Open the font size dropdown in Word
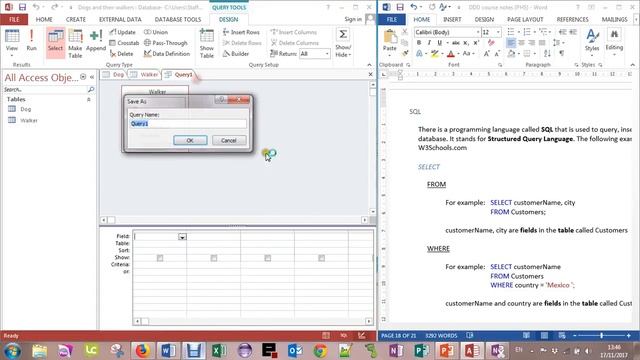640x360 pixels. pos(498,32)
